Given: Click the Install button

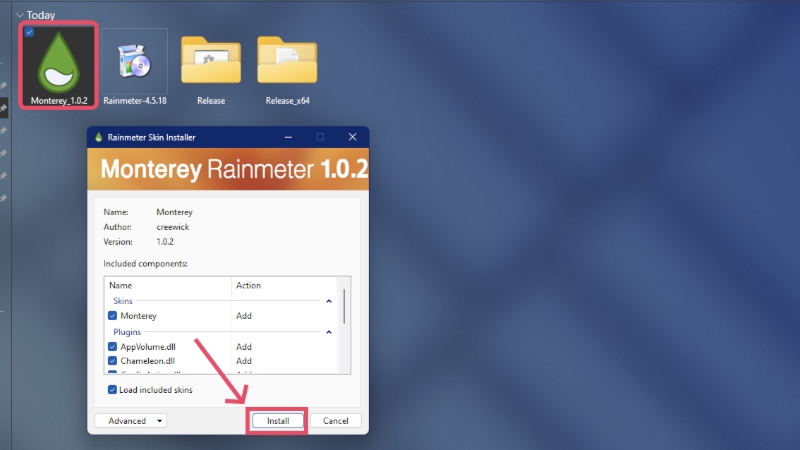Looking at the screenshot, I should (x=278, y=421).
